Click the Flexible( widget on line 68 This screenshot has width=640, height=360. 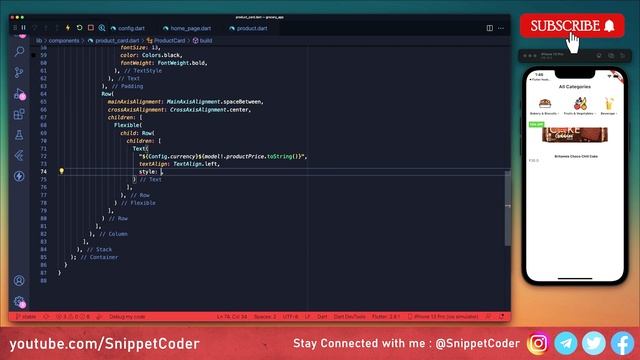(128, 125)
